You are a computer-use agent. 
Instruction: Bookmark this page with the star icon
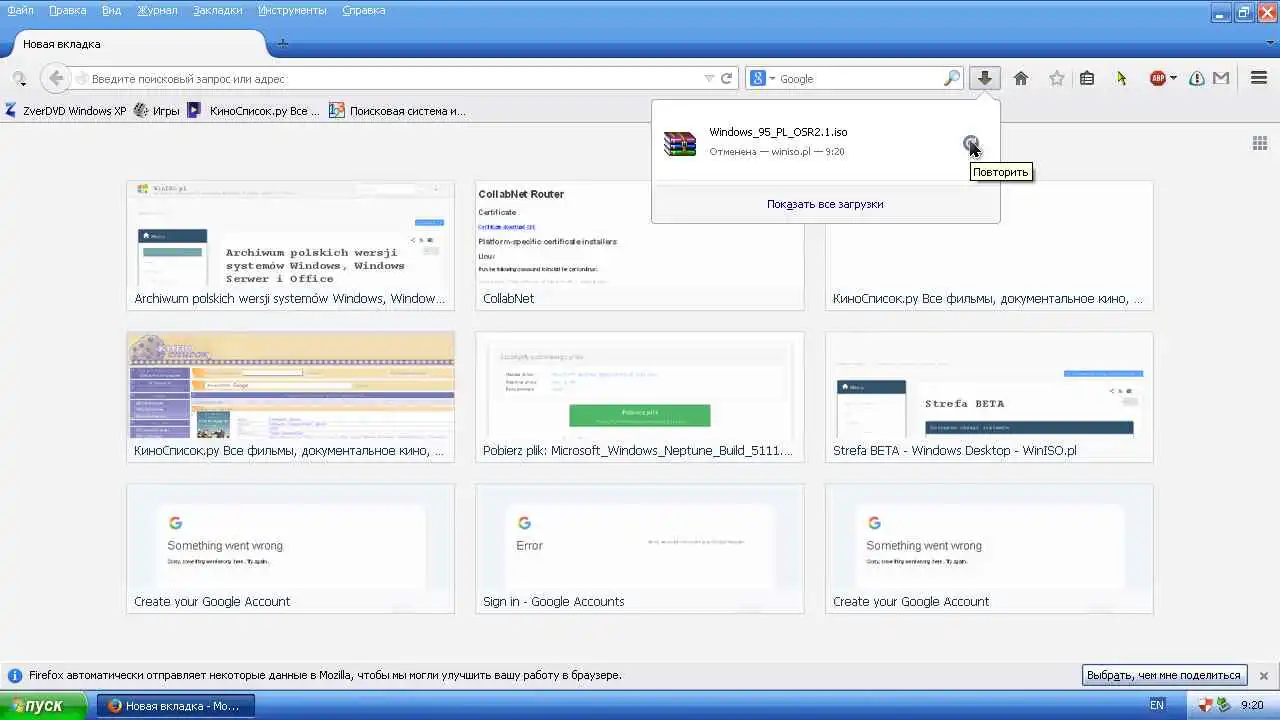coord(1056,78)
